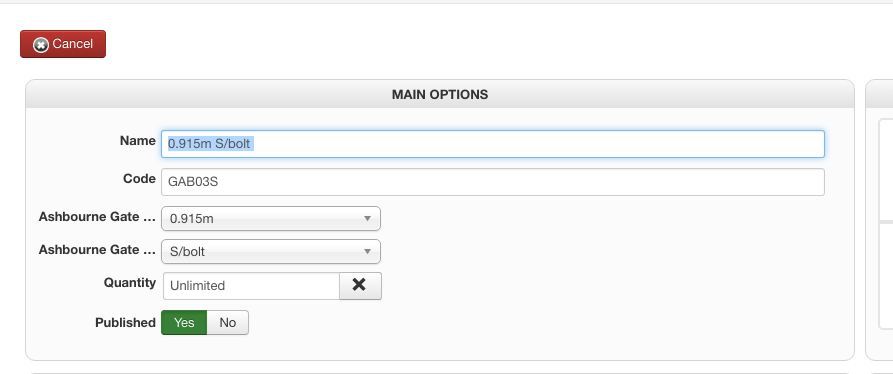Set Published to No
The image size is (893, 374).
[x=228, y=322]
